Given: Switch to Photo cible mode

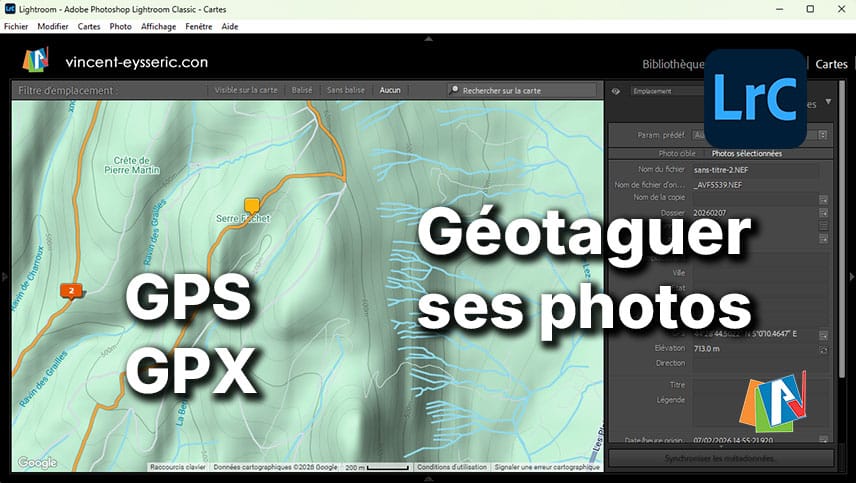Looking at the screenshot, I should (x=677, y=154).
